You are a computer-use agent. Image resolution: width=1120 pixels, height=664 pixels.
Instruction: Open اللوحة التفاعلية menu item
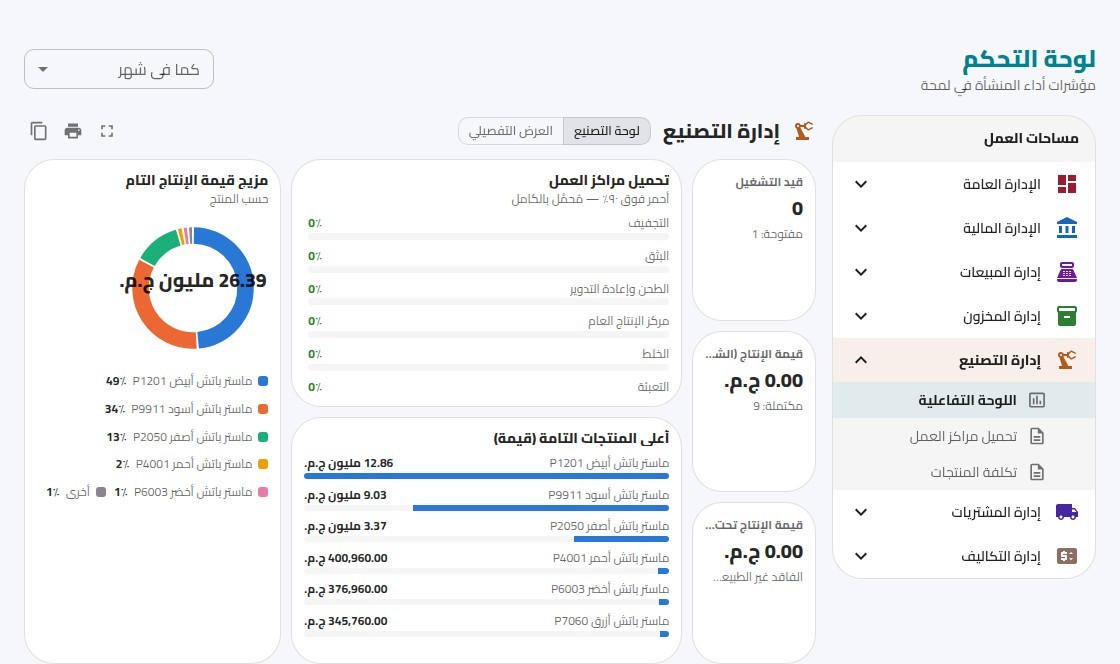pos(964,401)
